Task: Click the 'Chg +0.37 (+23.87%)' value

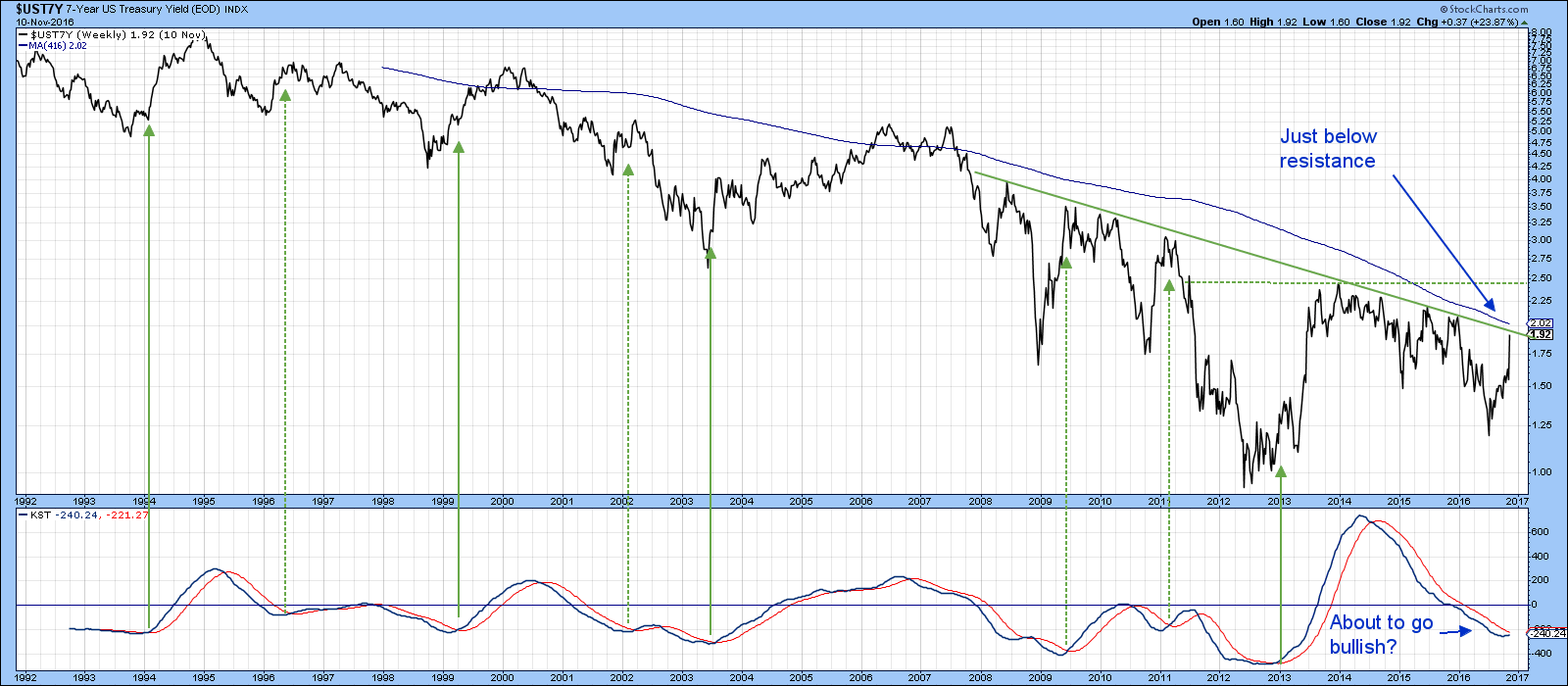Action: pos(1469,22)
